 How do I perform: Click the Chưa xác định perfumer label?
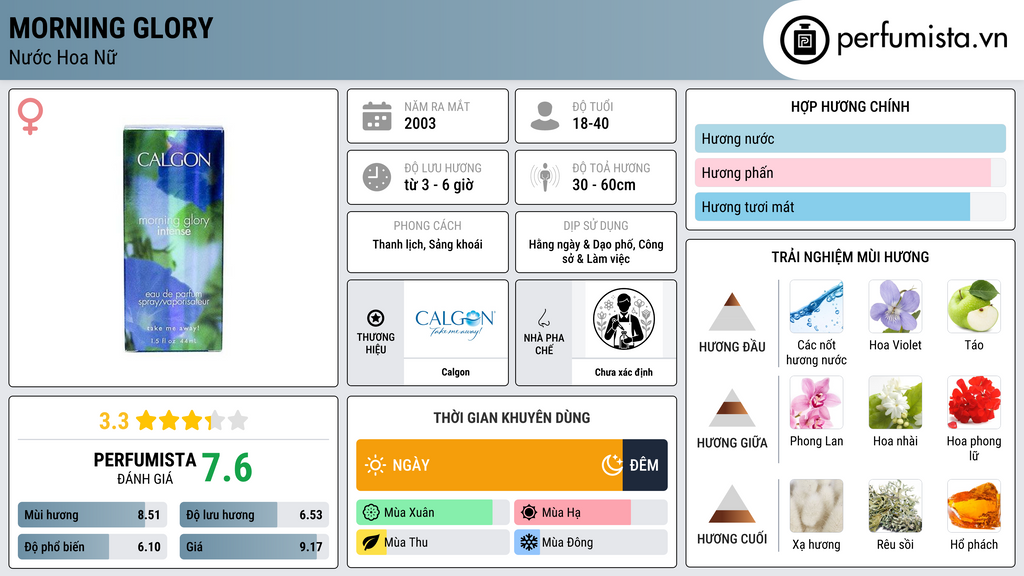[624, 372]
